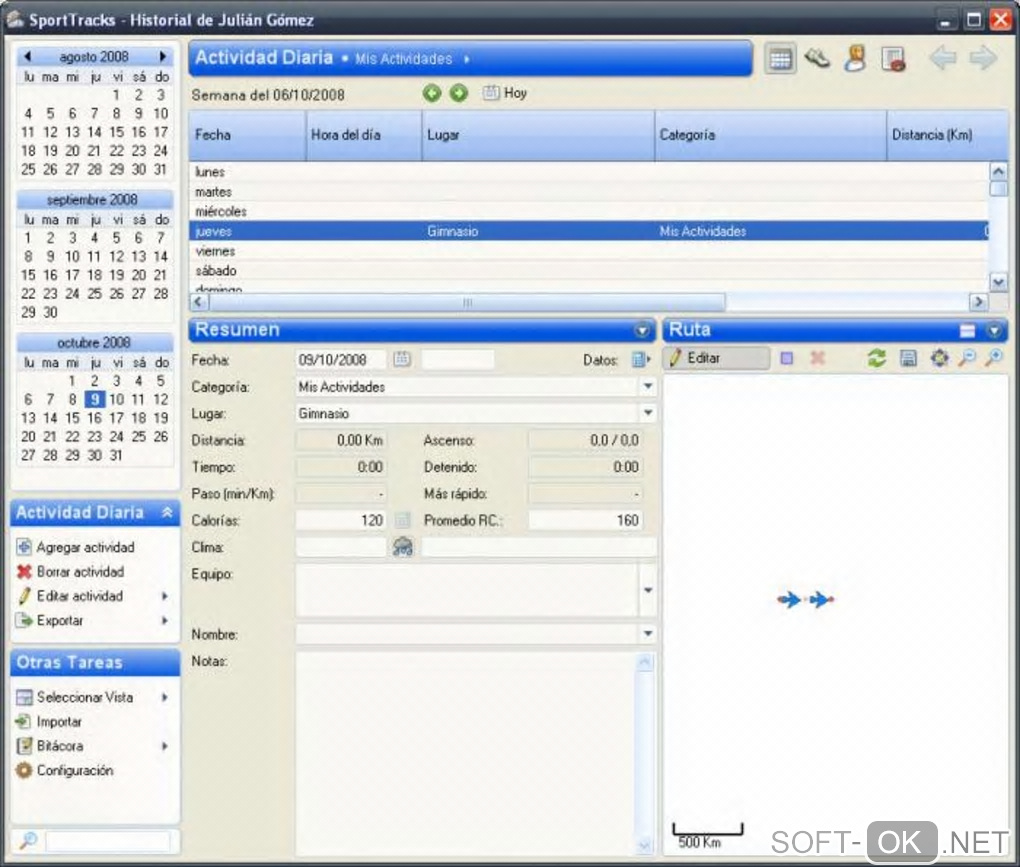Click Agregar actividad
Viewport: 1020px width, 867px height.
(76, 547)
